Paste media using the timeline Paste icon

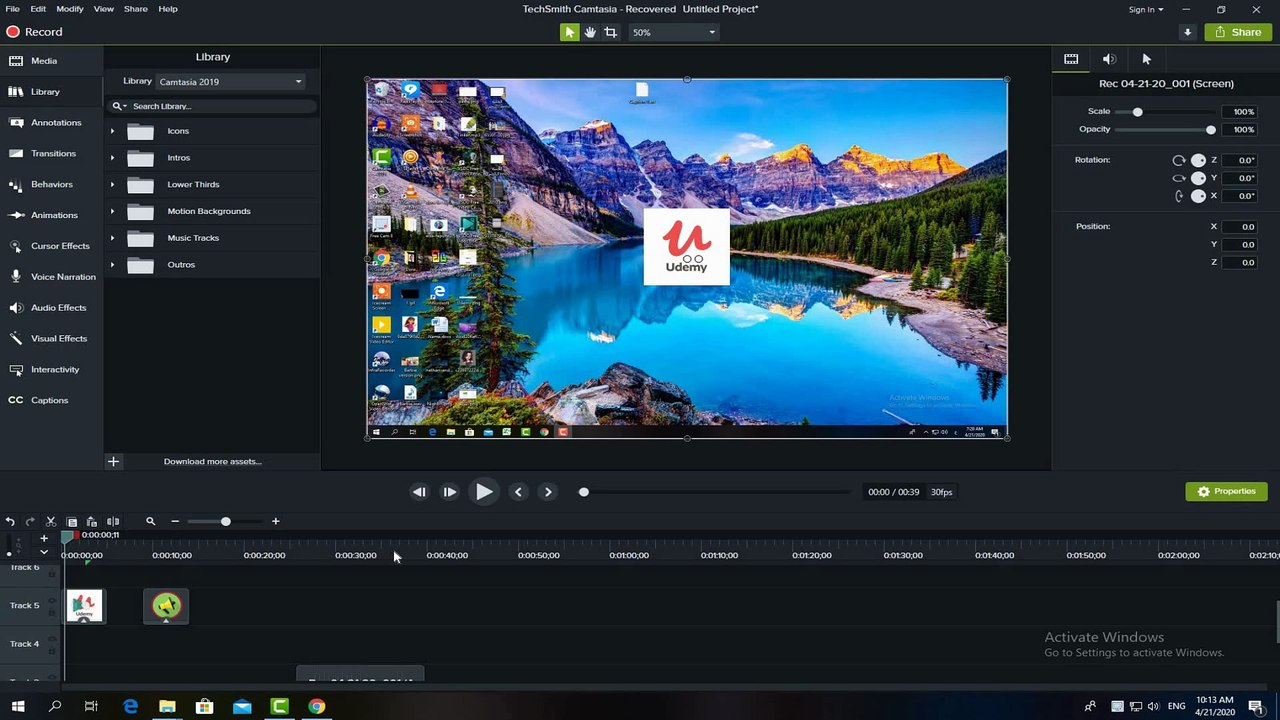[x=92, y=521]
